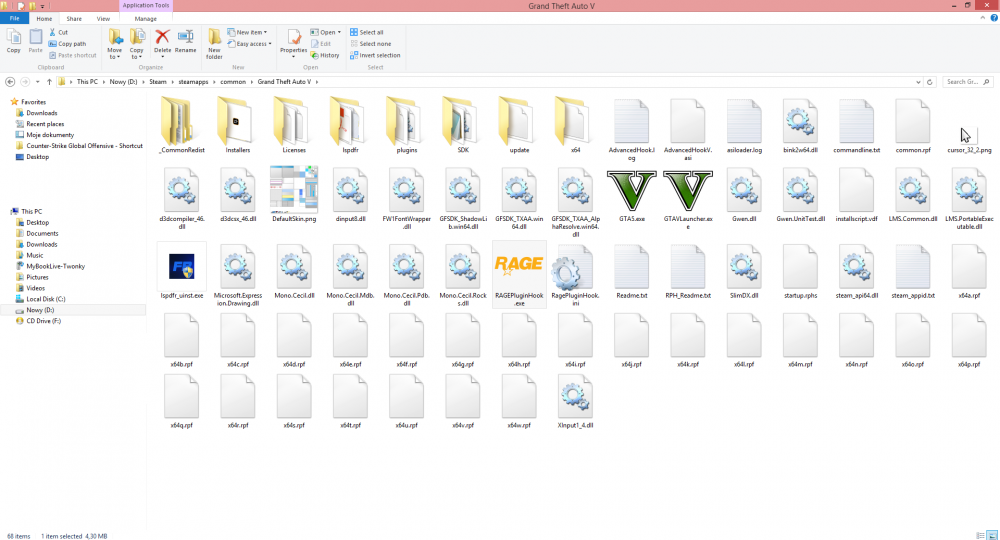The width and height of the screenshot is (1000, 540).
Task: Click the New folder icon
Action: [x=214, y=38]
